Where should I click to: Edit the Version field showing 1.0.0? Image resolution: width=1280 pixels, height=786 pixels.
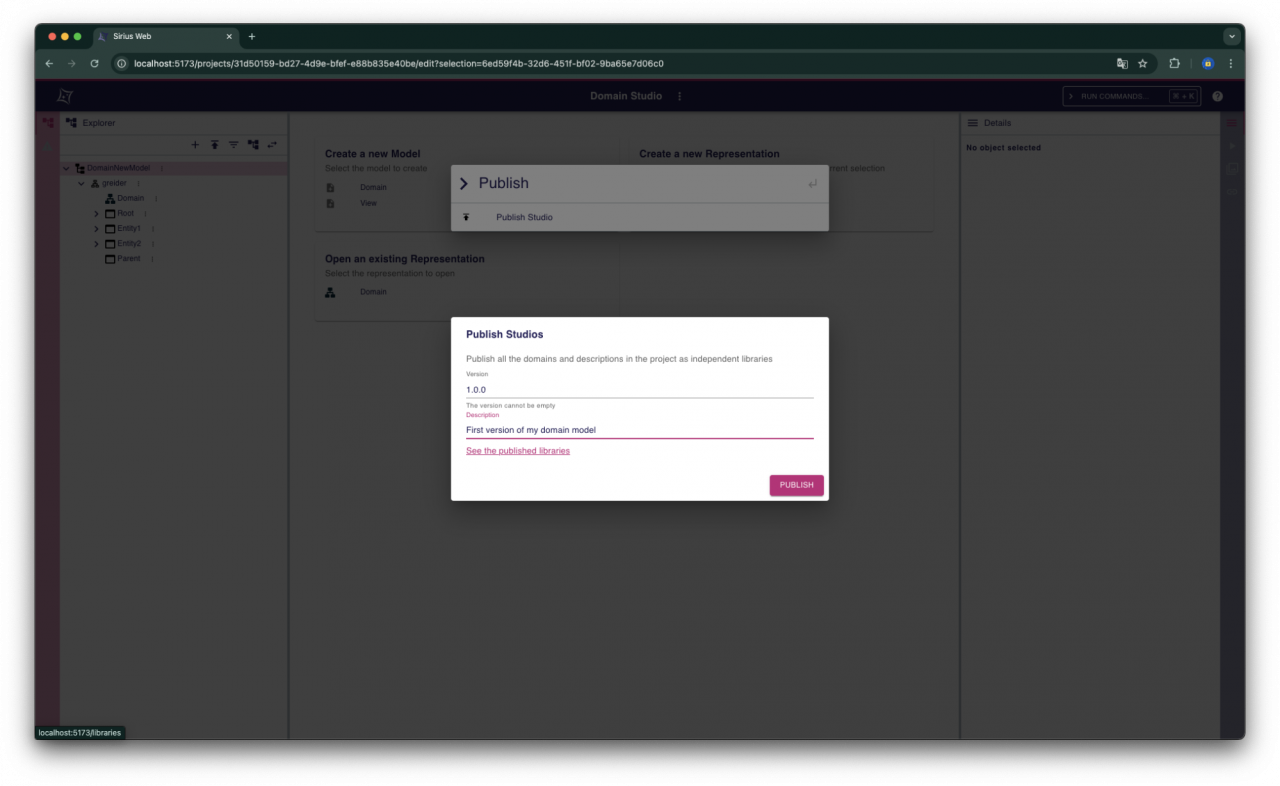pyautogui.click(x=639, y=390)
